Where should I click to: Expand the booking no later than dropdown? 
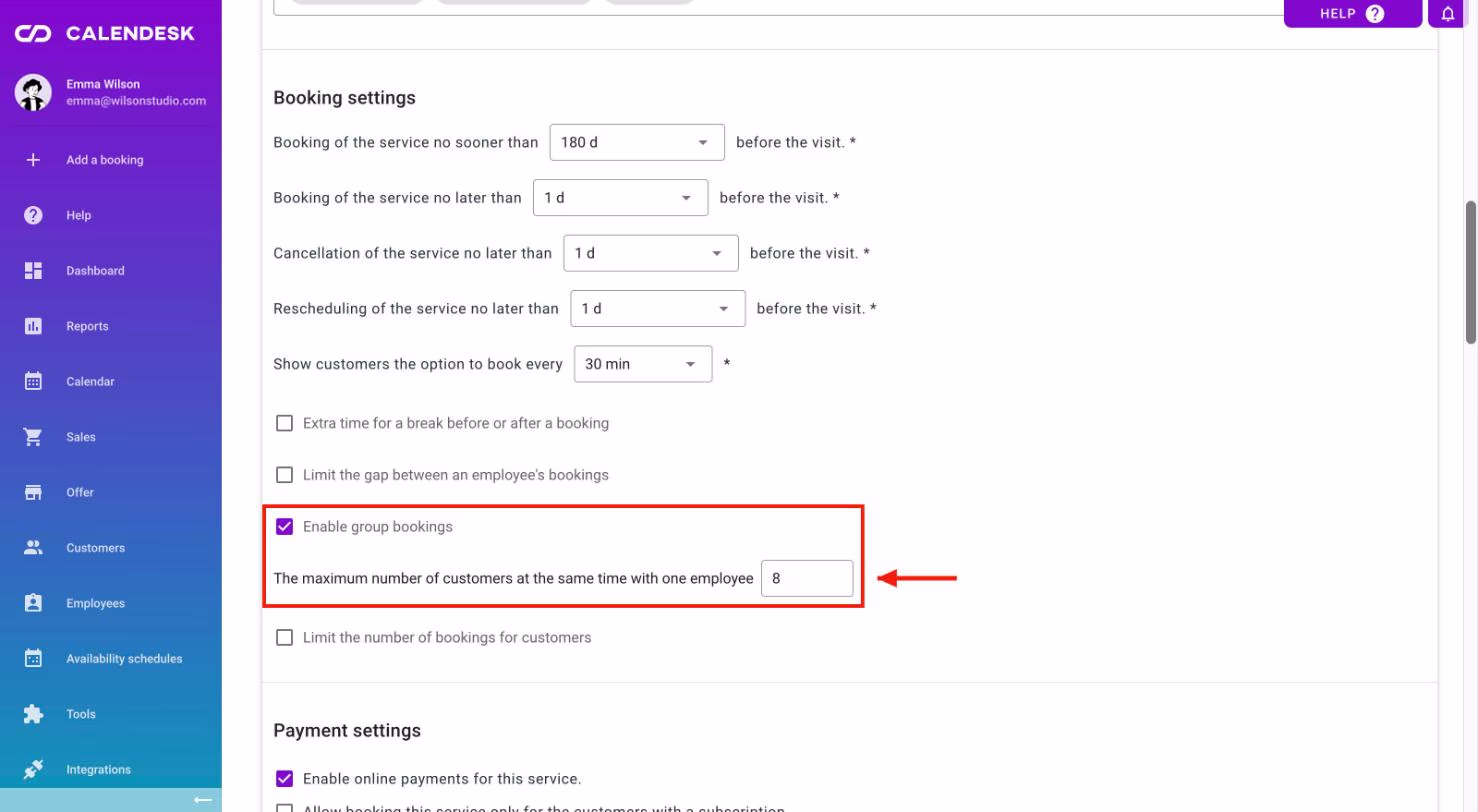point(620,198)
